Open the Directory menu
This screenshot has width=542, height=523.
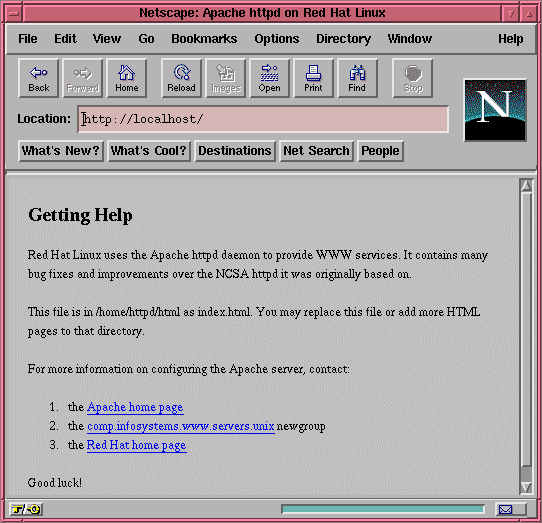pos(343,39)
